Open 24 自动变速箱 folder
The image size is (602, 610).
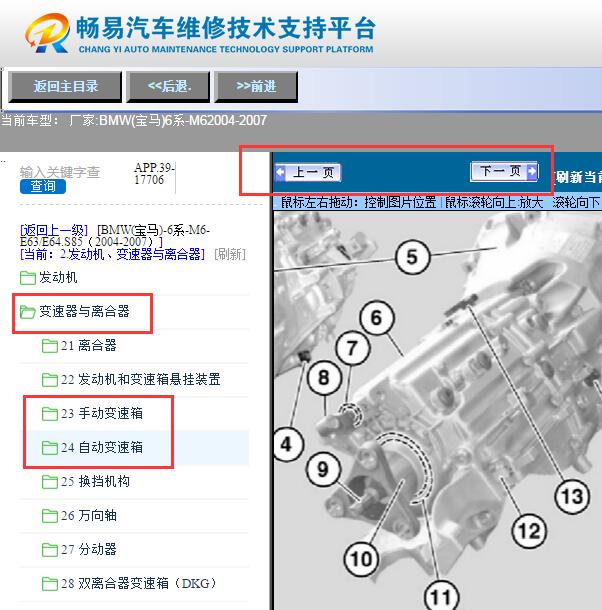coord(102,447)
